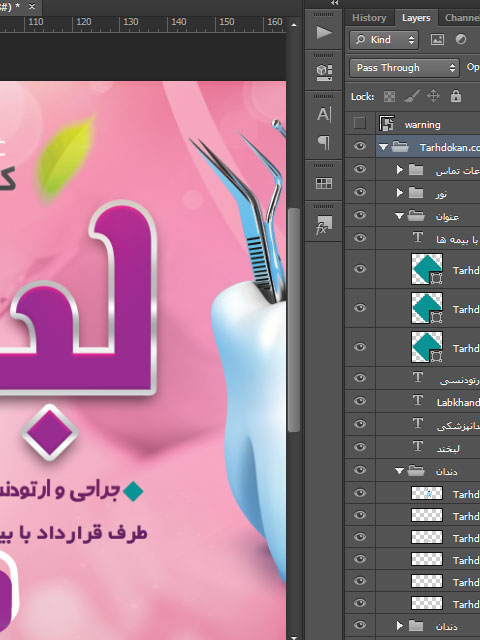Open the Swatches grid panel icon
Image resolution: width=480 pixels, height=640 pixels.
324,184
